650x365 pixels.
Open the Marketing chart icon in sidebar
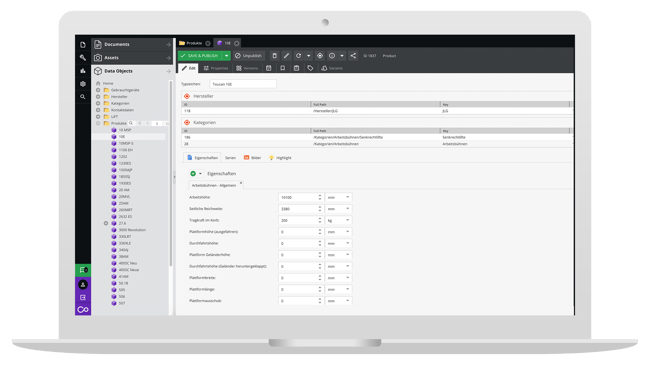coord(83,71)
